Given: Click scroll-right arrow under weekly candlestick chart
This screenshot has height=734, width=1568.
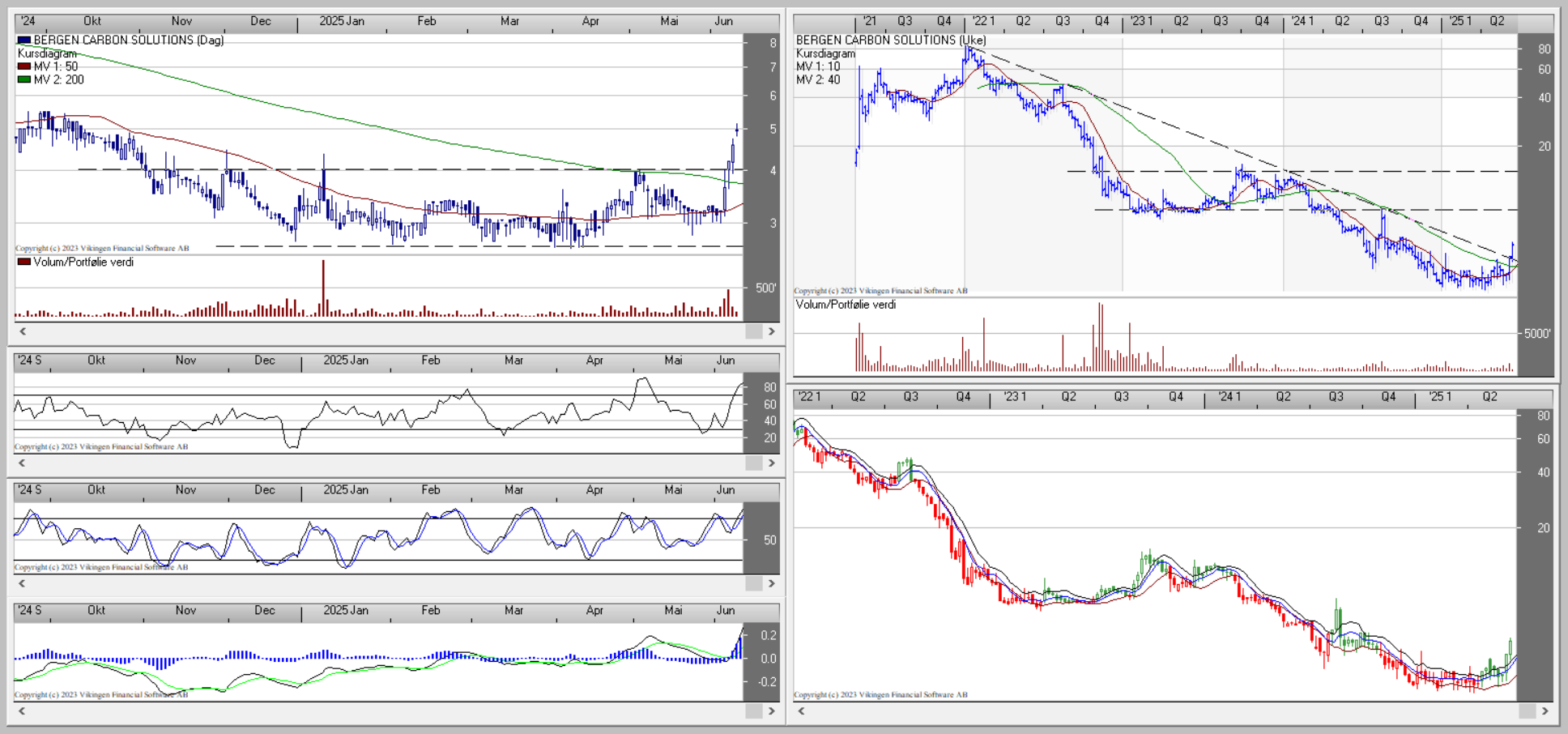Looking at the screenshot, I should click(1545, 711).
